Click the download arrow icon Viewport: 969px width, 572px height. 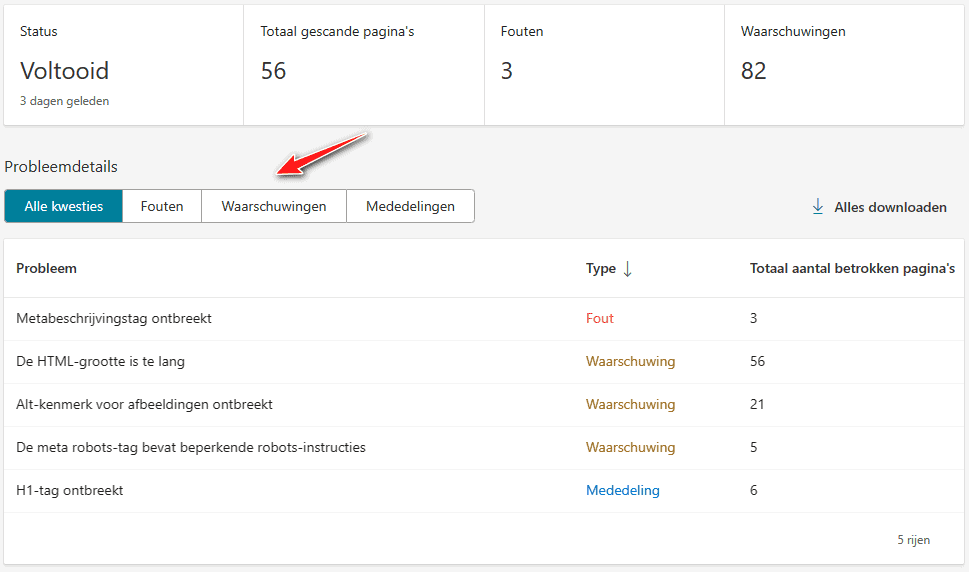pos(818,207)
